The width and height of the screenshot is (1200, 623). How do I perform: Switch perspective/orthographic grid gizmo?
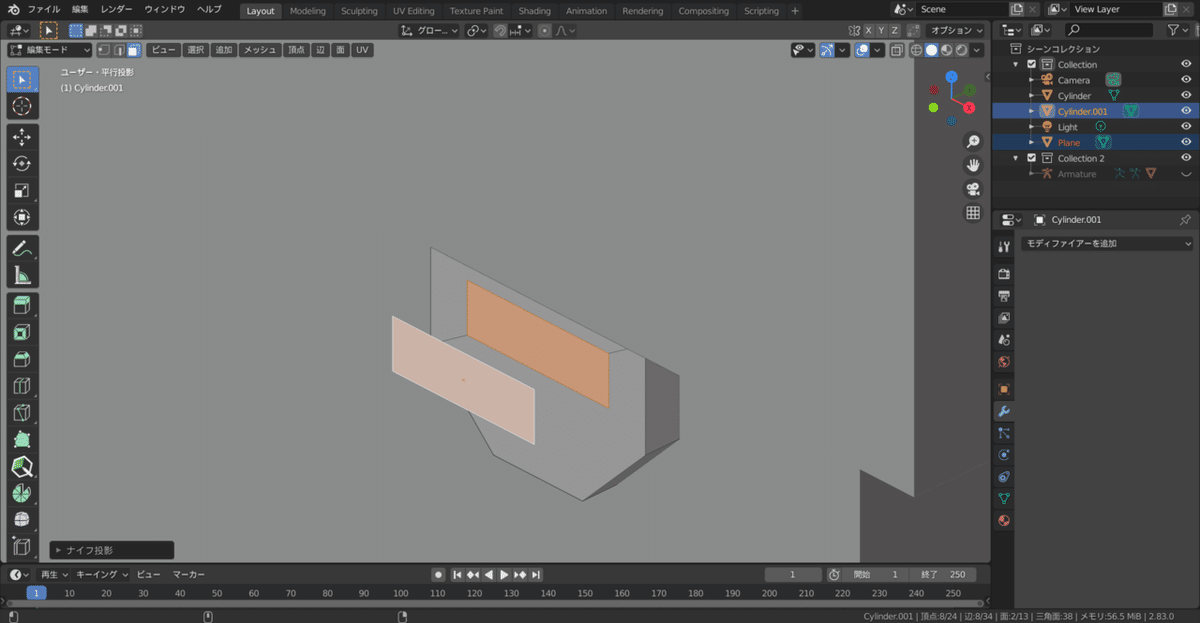click(973, 213)
